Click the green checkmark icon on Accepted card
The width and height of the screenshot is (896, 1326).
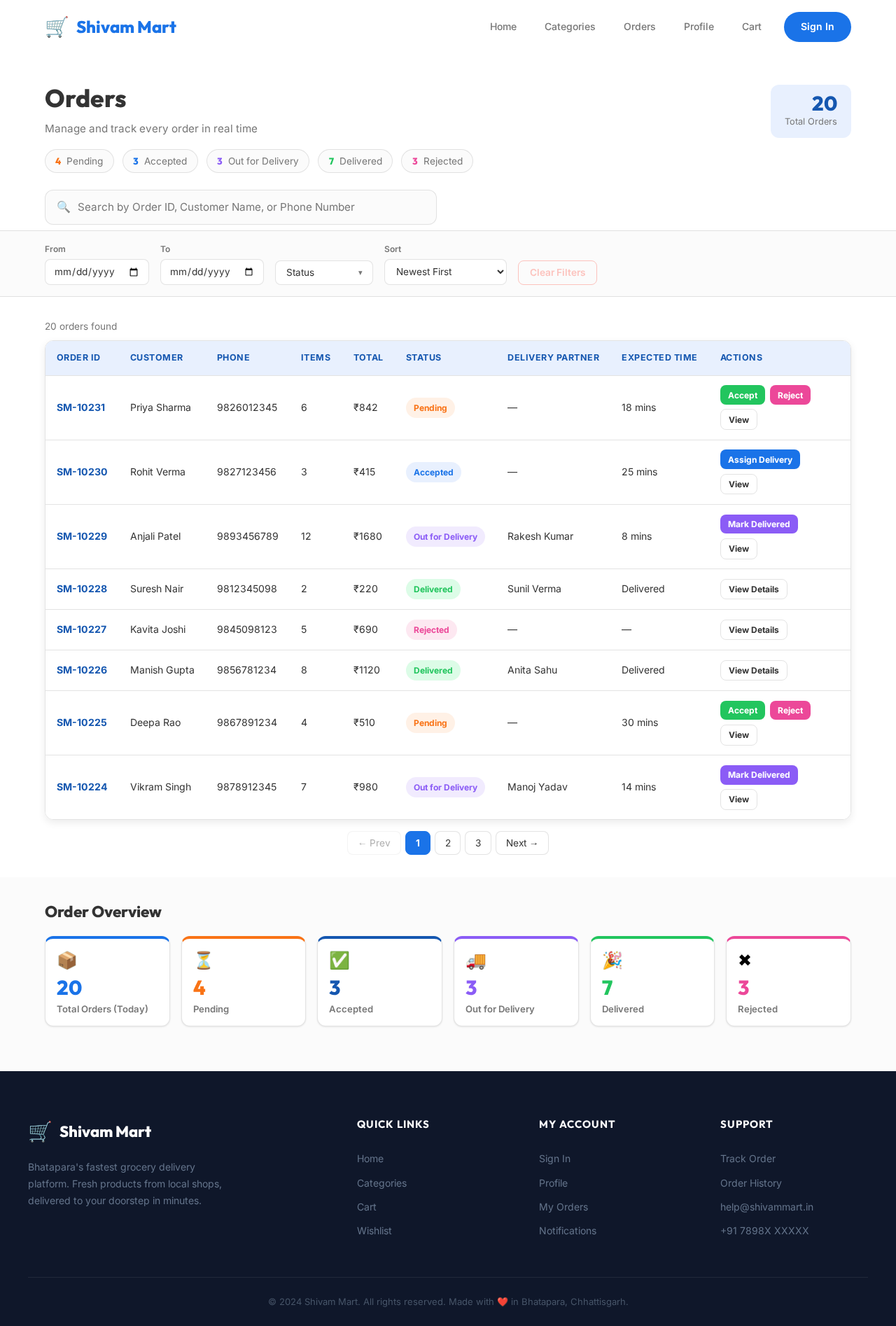coord(339,961)
